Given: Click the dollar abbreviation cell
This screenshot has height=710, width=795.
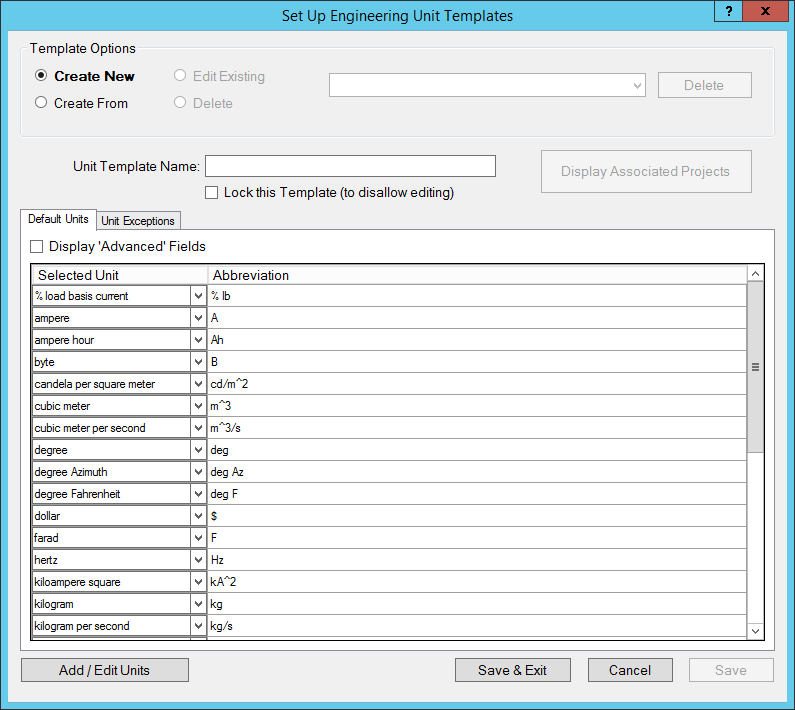Looking at the screenshot, I should click(x=476, y=516).
